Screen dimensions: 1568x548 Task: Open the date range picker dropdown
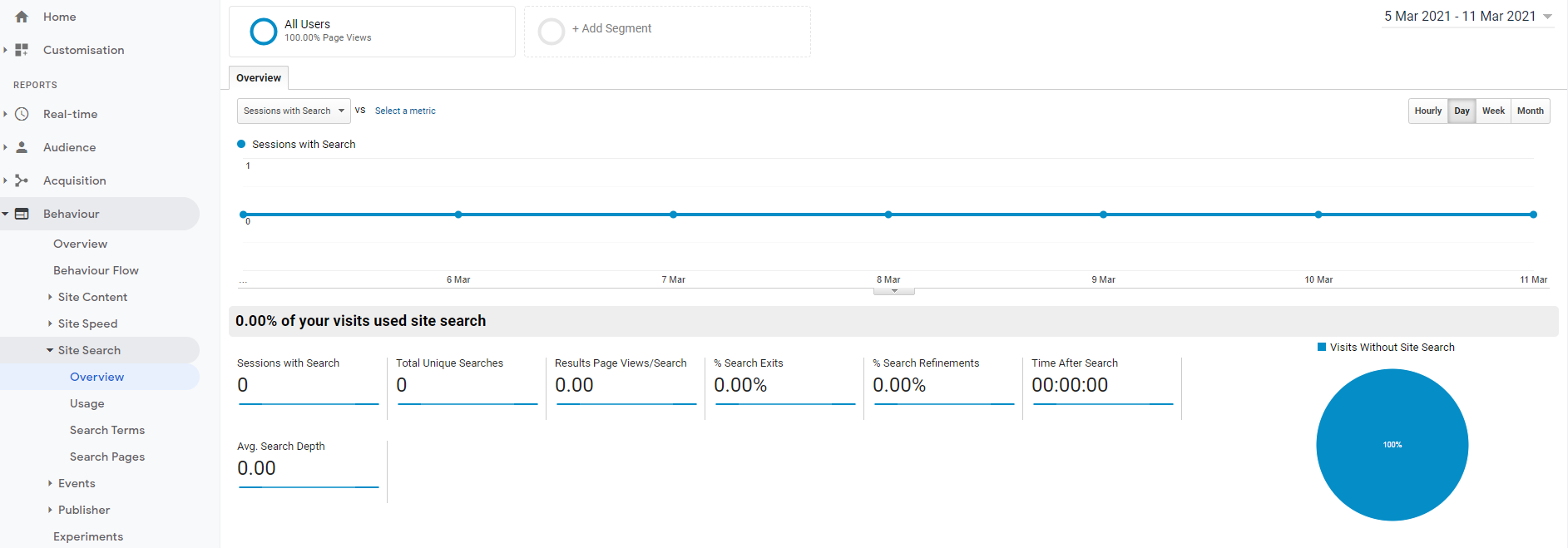tap(1468, 17)
